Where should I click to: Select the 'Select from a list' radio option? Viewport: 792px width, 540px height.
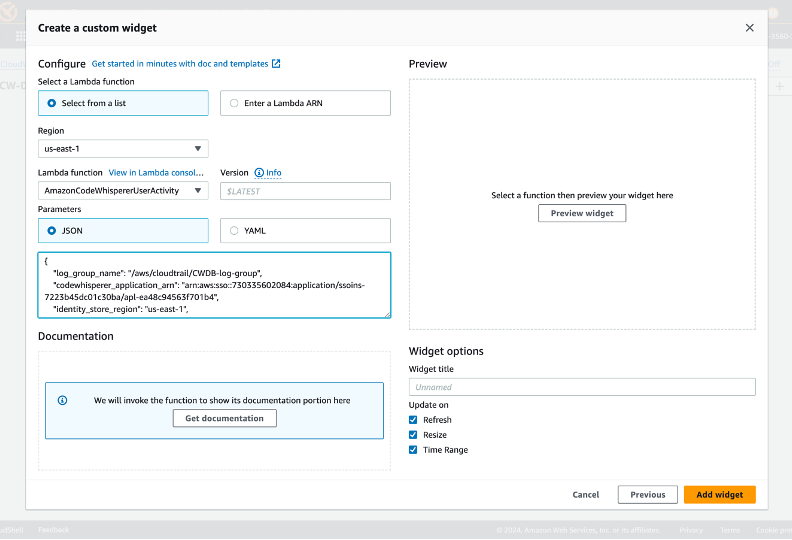[51, 103]
